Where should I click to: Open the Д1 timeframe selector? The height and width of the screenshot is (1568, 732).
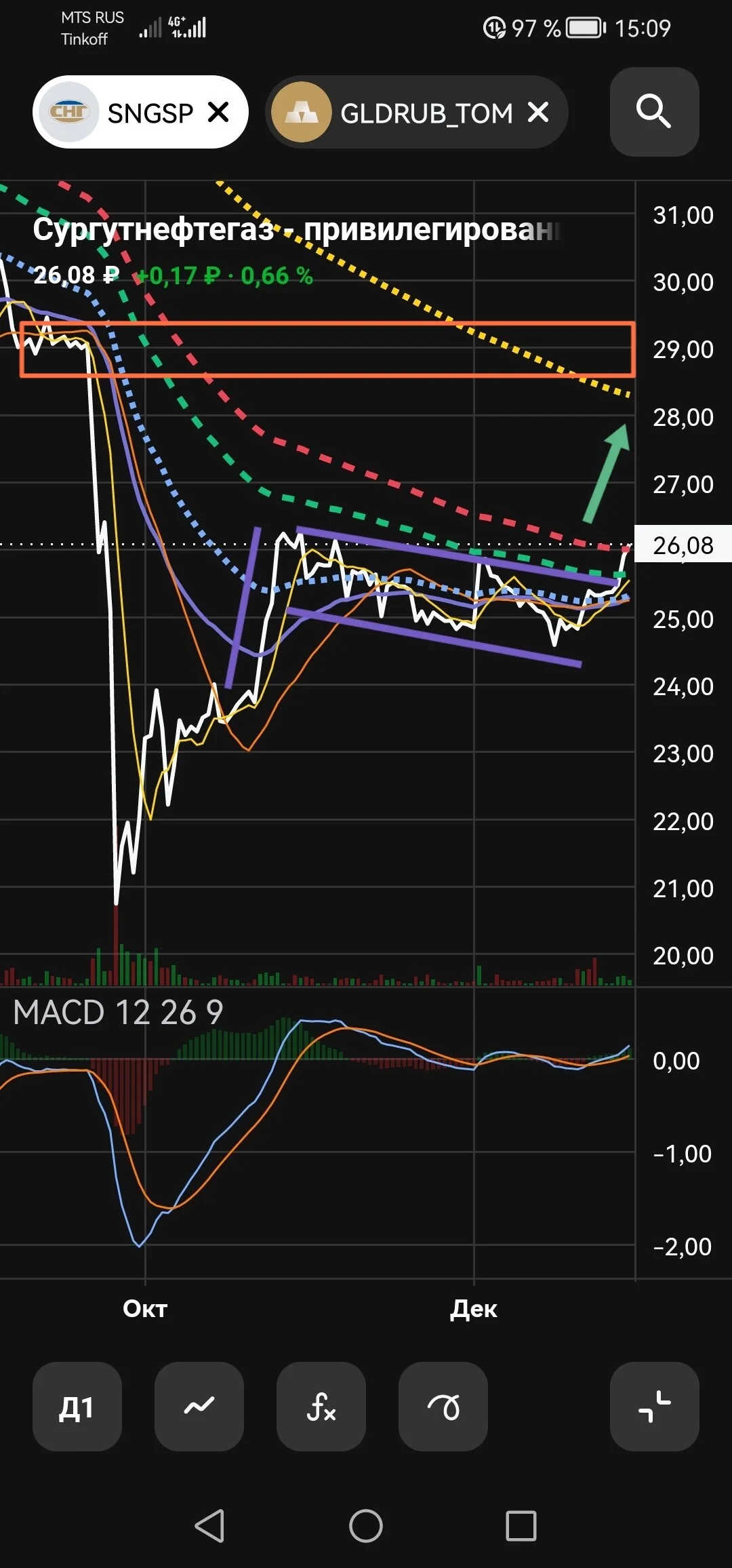click(x=77, y=1407)
